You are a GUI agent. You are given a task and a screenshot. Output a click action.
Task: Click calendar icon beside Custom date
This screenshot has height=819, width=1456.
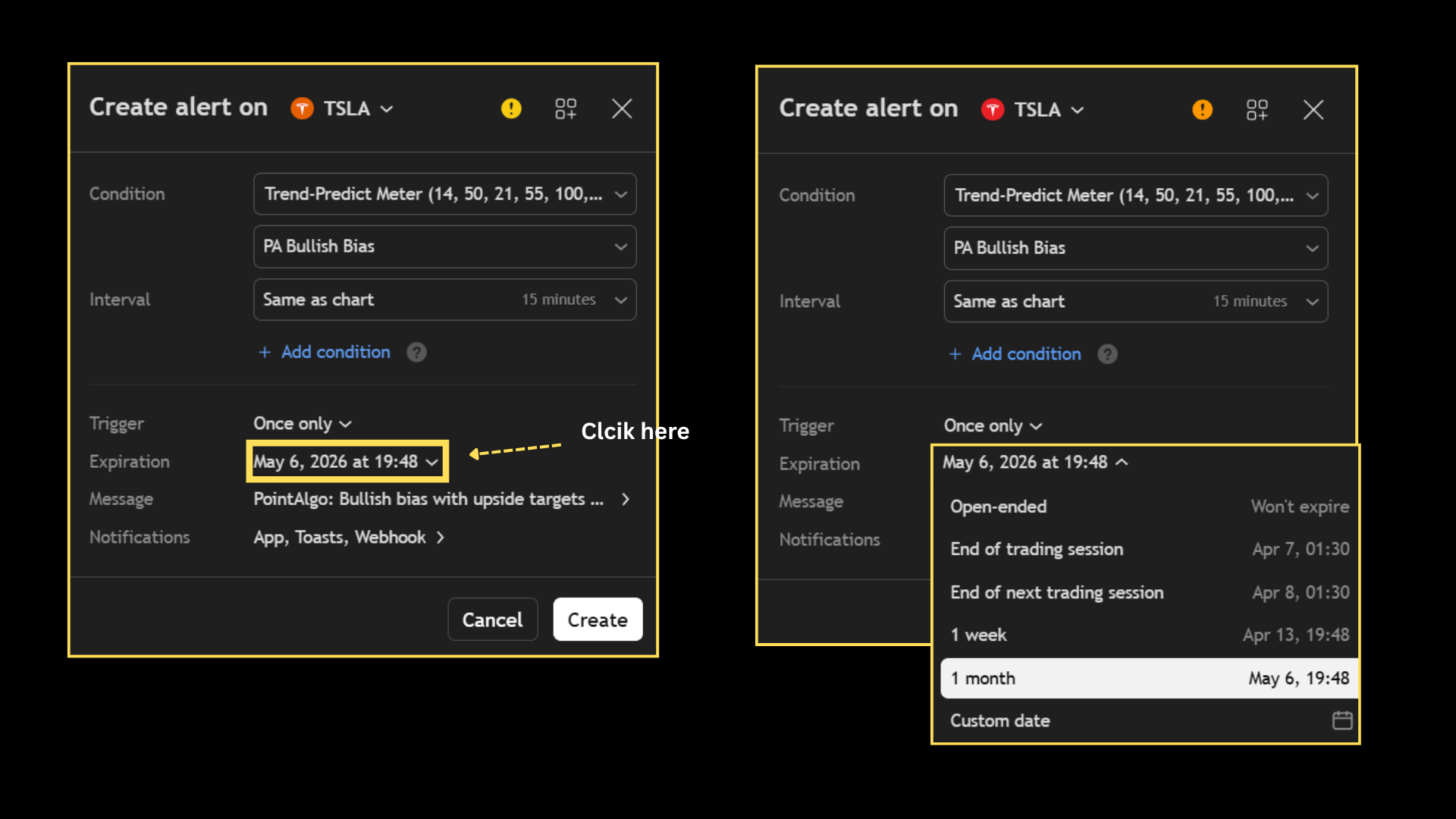pyautogui.click(x=1341, y=720)
